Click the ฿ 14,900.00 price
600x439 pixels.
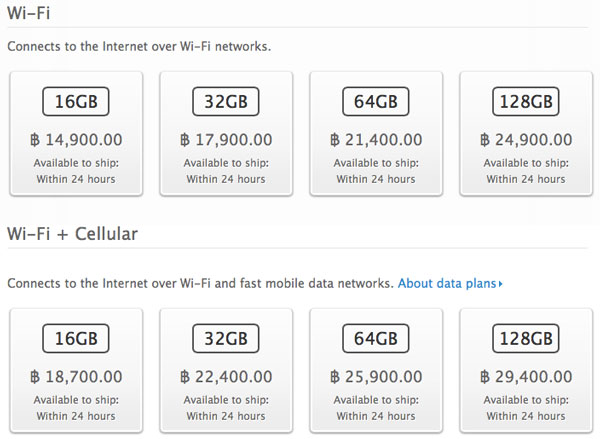coord(76,140)
